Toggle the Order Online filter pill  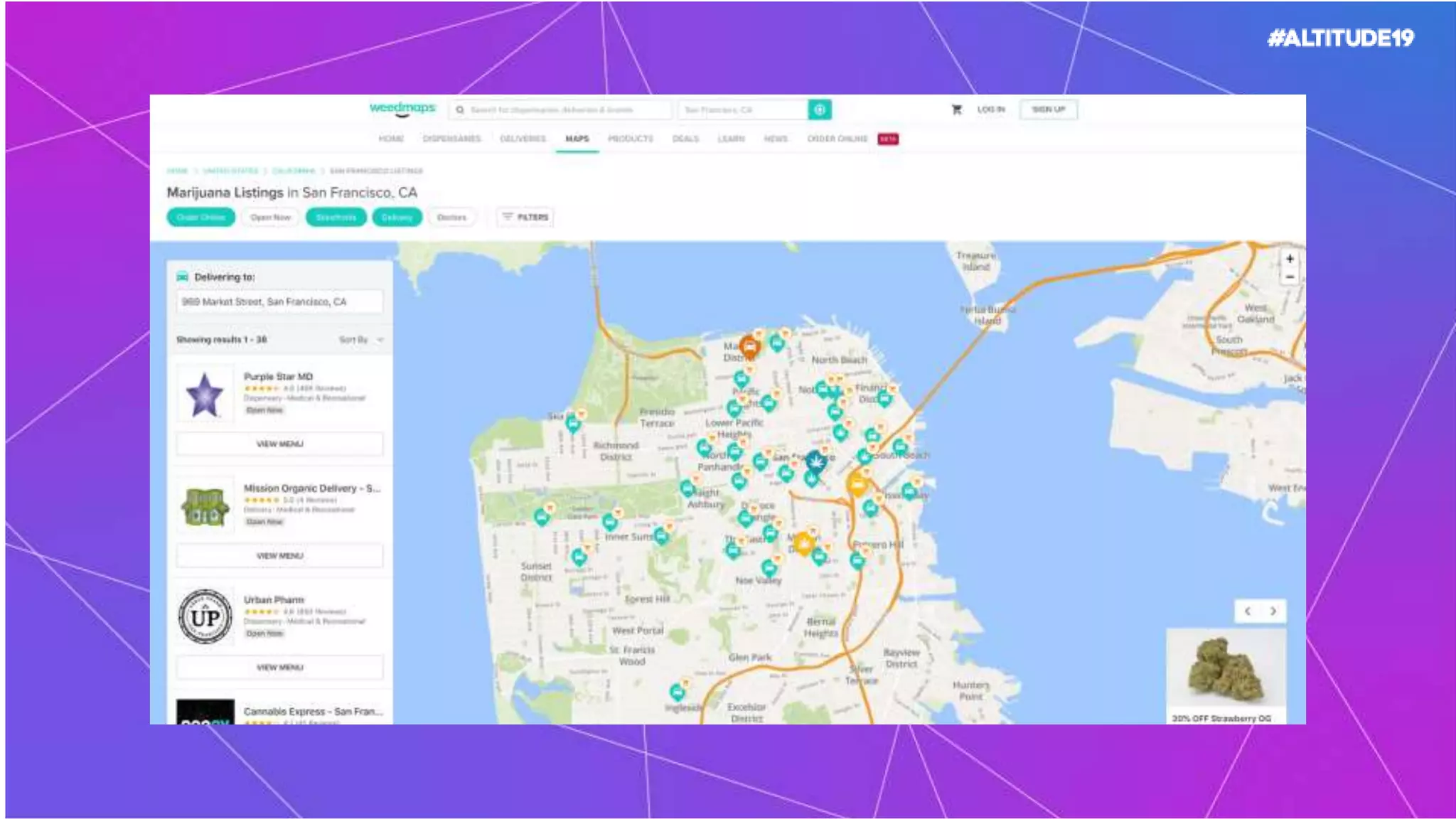click(200, 217)
